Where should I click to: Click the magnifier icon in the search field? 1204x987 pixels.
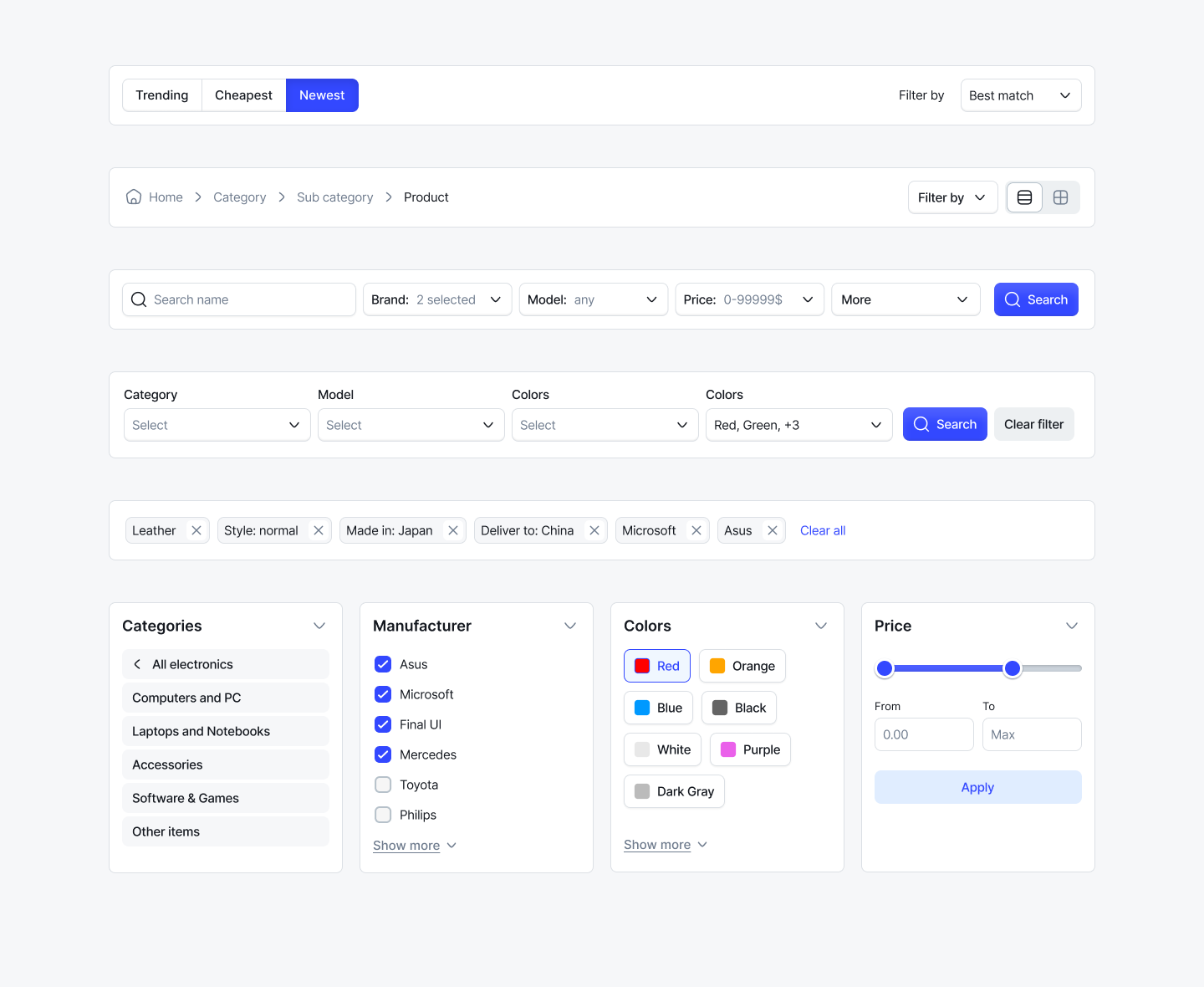coord(139,299)
